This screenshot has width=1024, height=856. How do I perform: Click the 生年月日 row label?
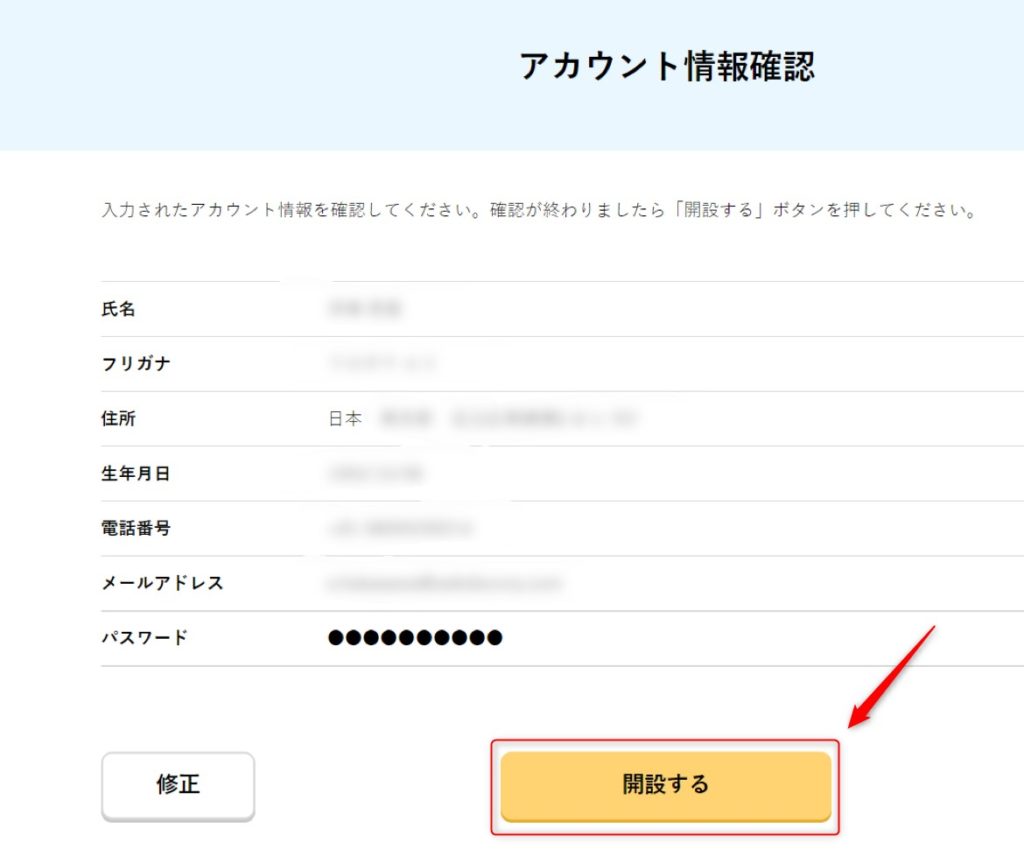tap(136, 474)
